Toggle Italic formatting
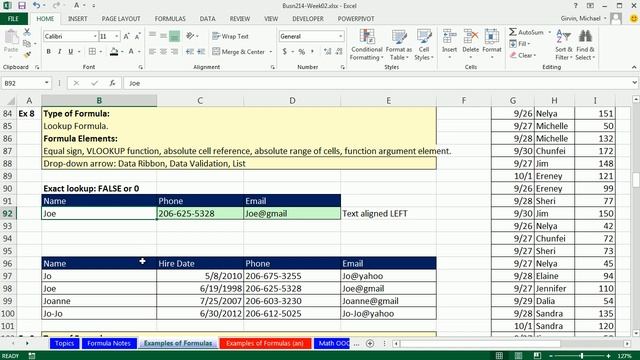 click(x=60, y=51)
